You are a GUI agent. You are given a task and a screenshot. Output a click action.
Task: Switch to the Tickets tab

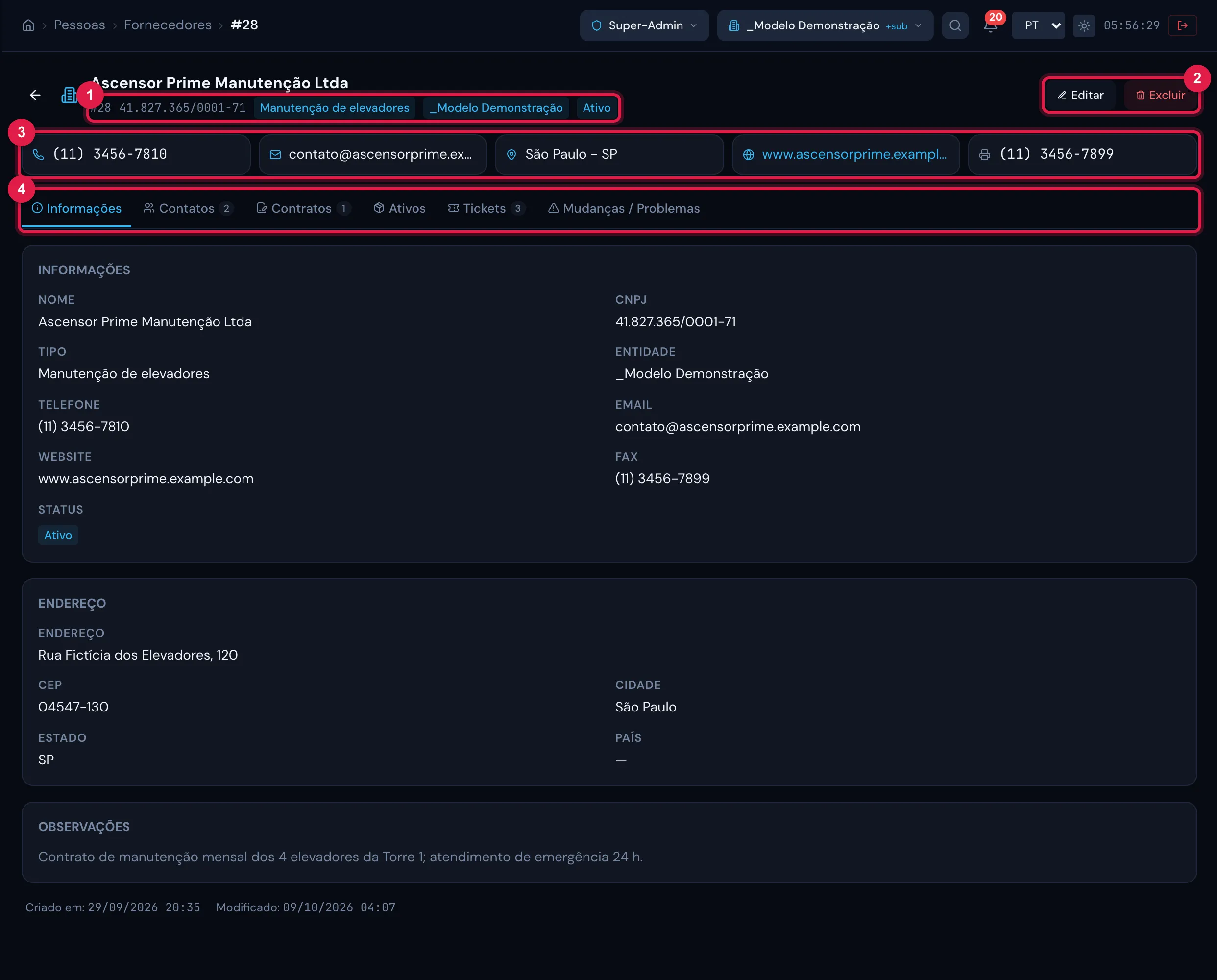coord(487,208)
